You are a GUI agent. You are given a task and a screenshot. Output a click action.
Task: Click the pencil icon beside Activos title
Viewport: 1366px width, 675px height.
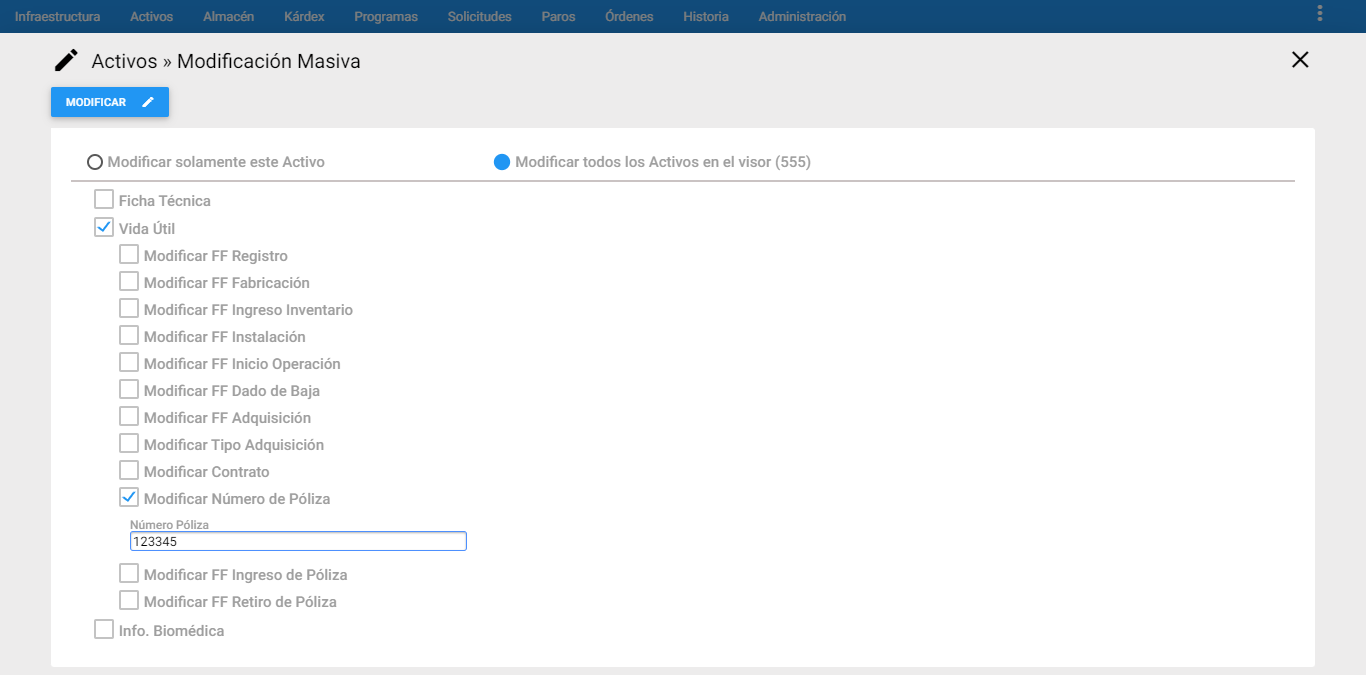[x=66, y=61]
